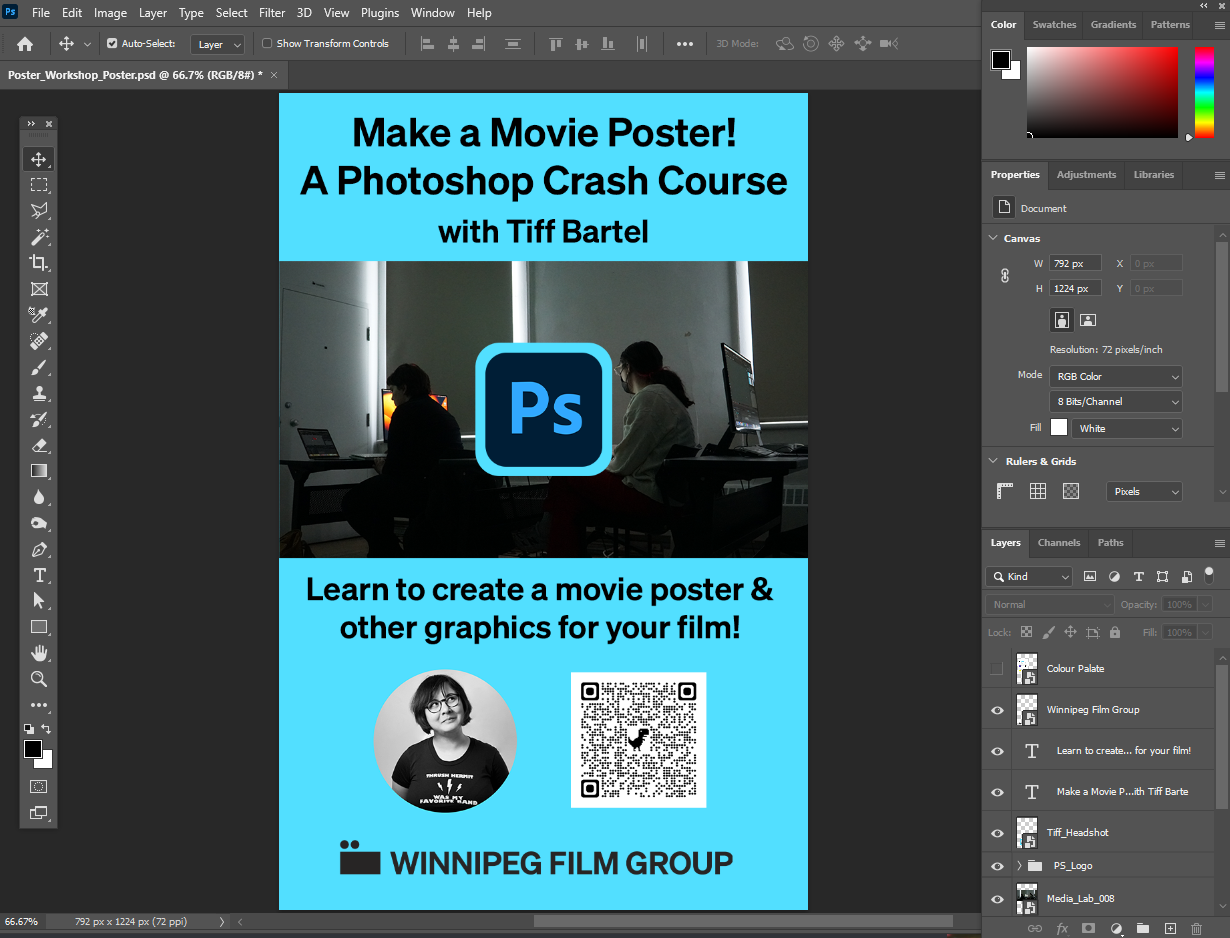1230x938 pixels.
Task: Create a new layer with the Layers panel icon
Action: pos(1169,929)
